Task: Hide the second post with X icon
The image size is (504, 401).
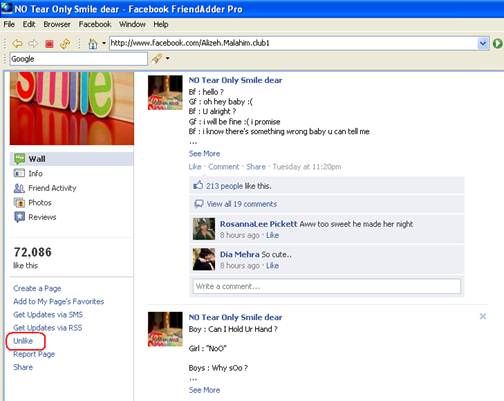Action: (483, 316)
